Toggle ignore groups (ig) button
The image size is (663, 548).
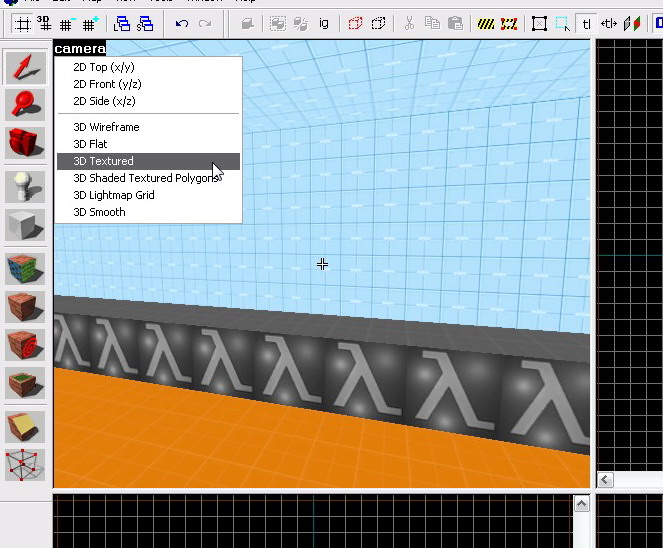[323, 24]
